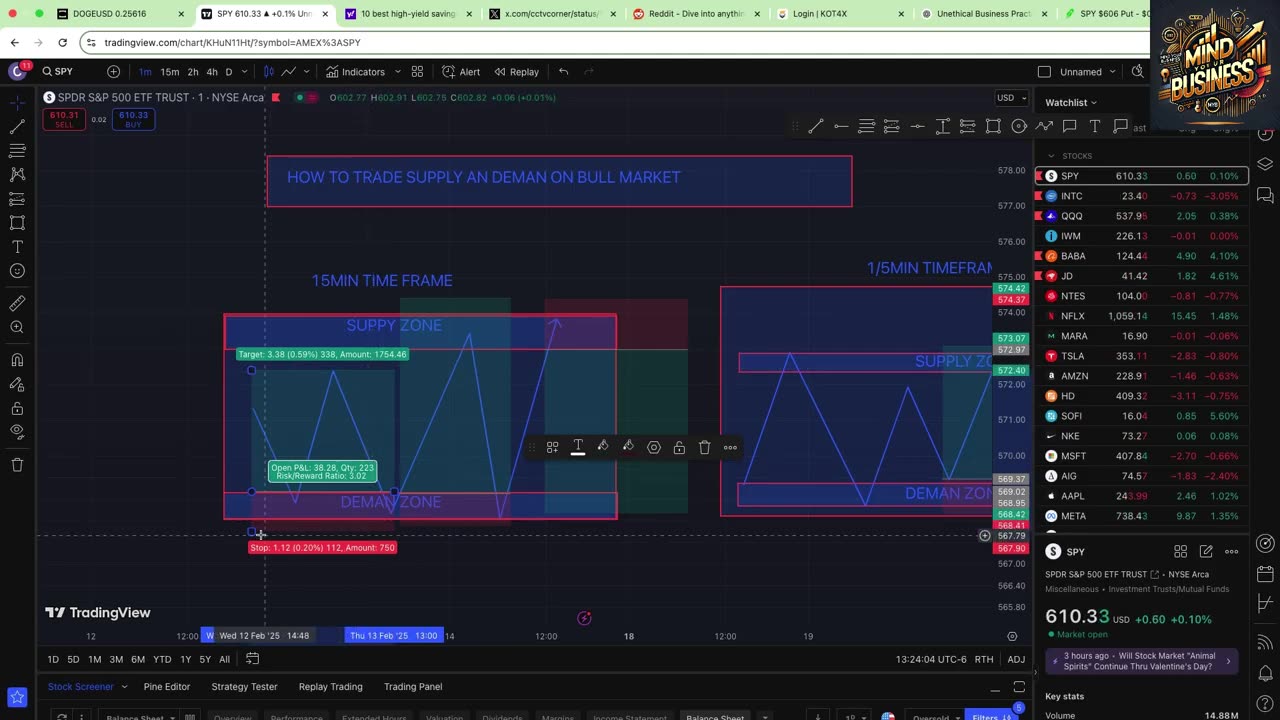This screenshot has height=720, width=1280.
Task: Select TSLA in the watchlist
Action: pyautogui.click(x=1141, y=356)
